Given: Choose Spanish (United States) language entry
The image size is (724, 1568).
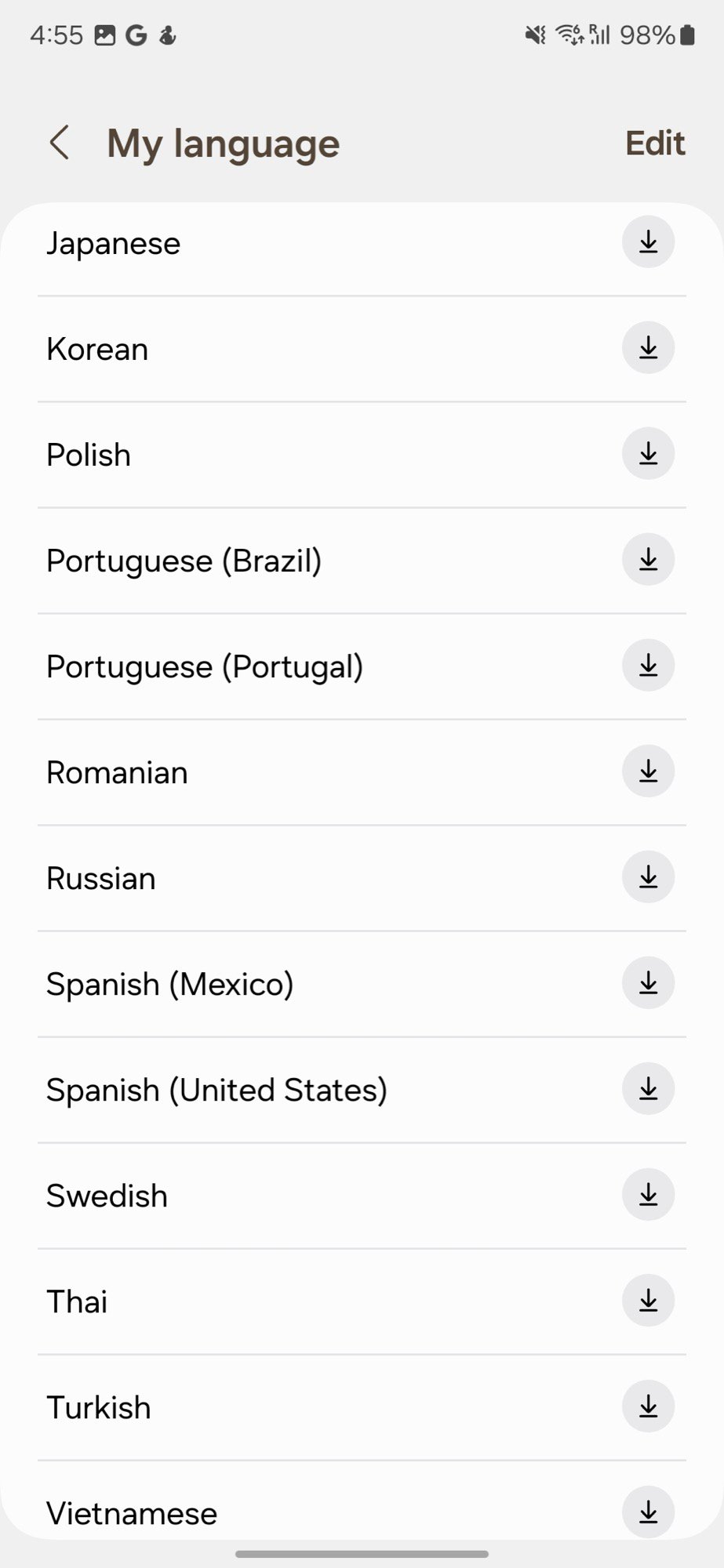Looking at the screenshot, I should coord(216,1091).
